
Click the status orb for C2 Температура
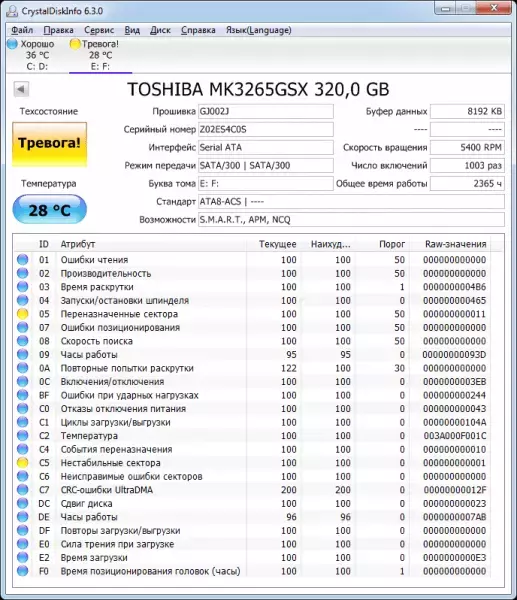[x=23, y=436]
